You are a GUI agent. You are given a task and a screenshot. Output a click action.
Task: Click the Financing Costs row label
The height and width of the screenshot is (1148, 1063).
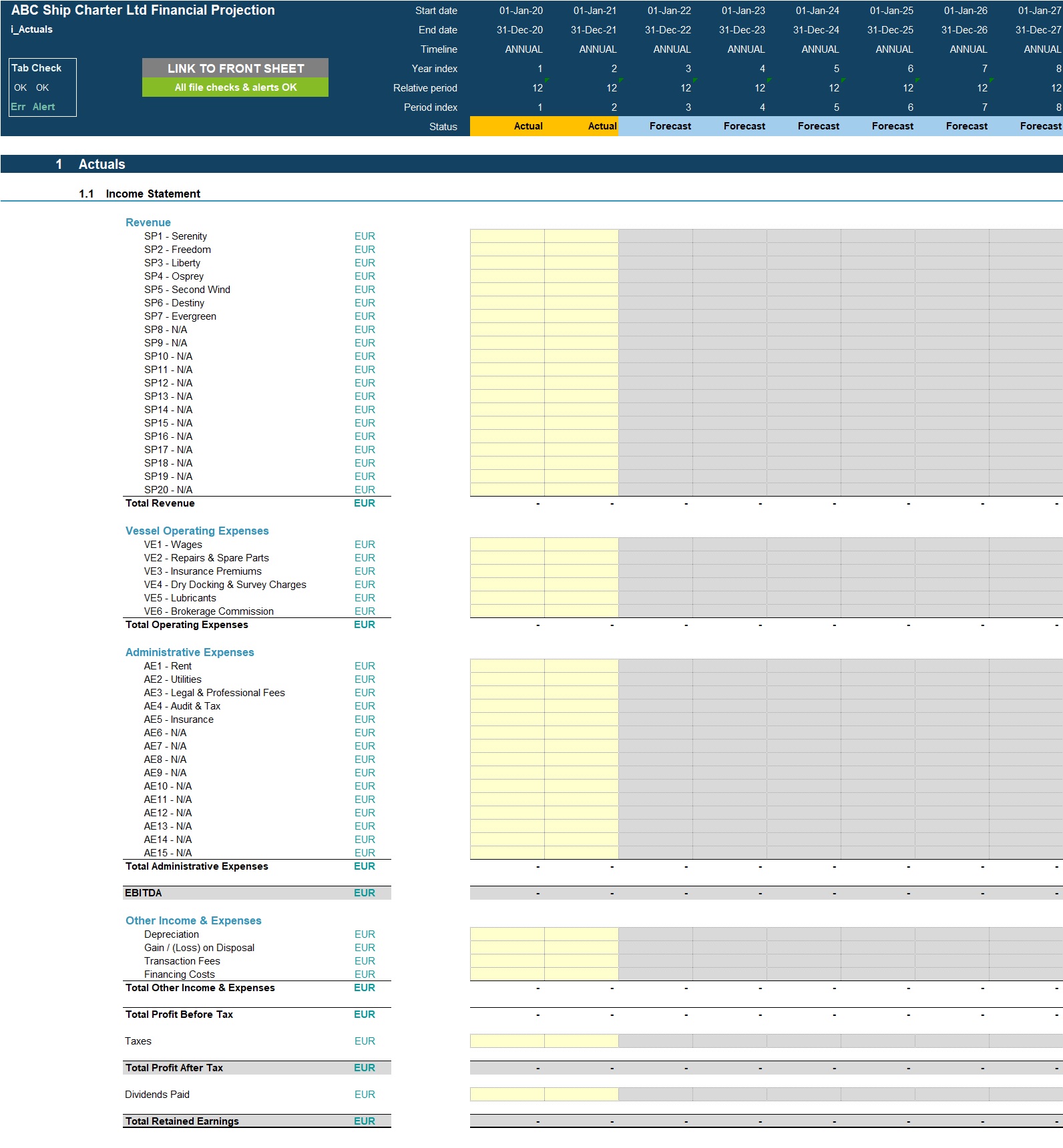tap(180, 974)
